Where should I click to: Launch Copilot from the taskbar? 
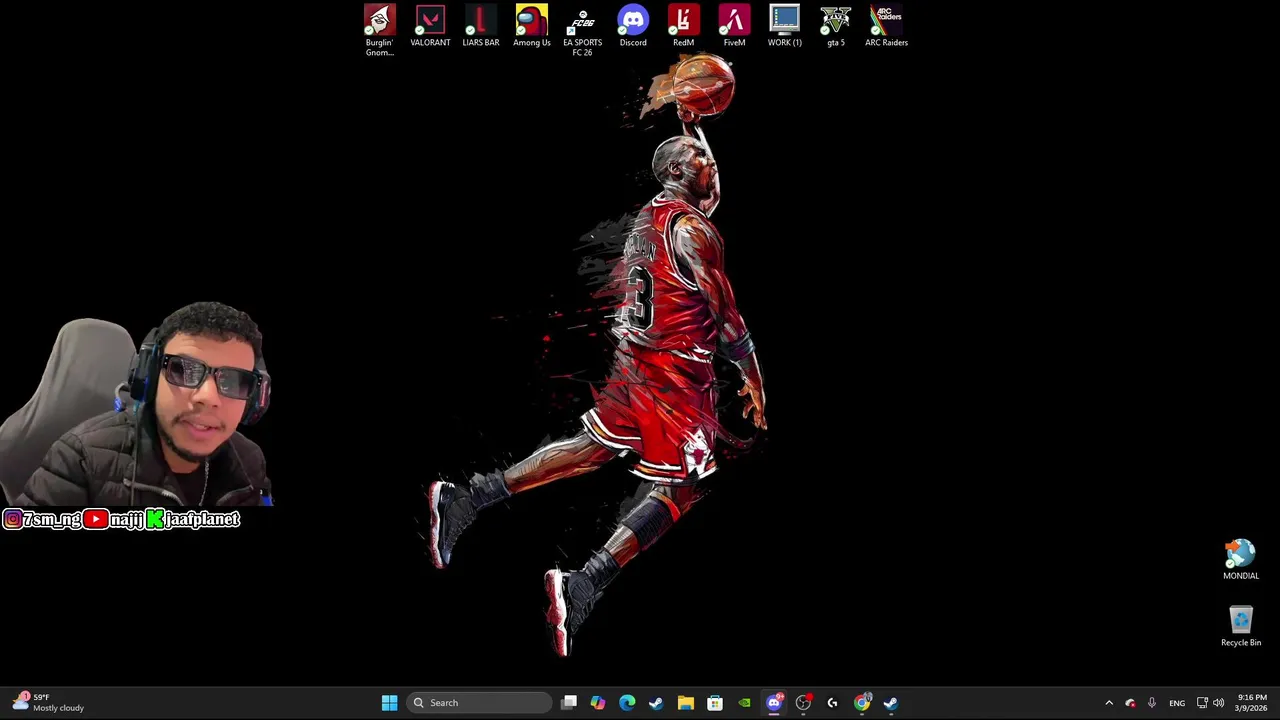[598, 703]
